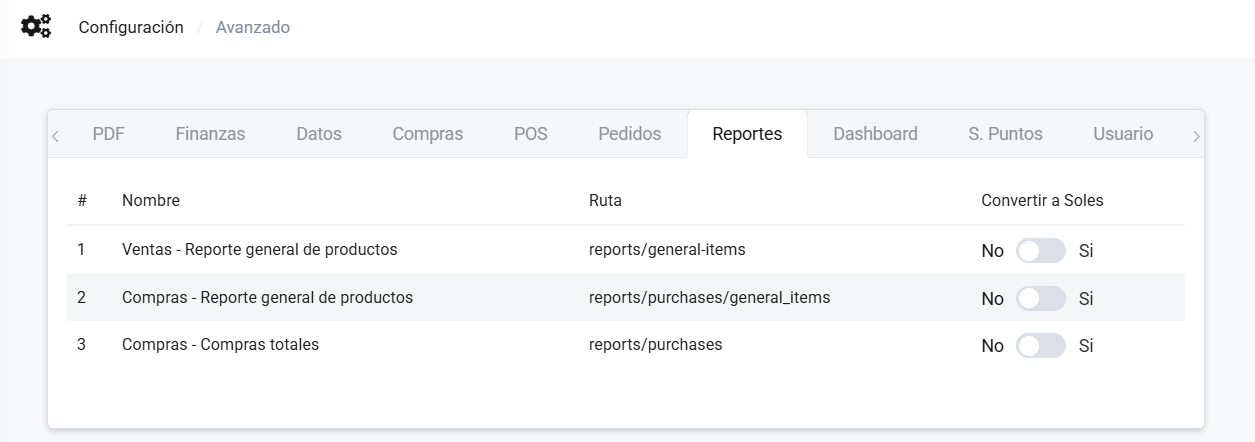Click the gears settings icon
1255x442 pixels.
coord(36,27)
